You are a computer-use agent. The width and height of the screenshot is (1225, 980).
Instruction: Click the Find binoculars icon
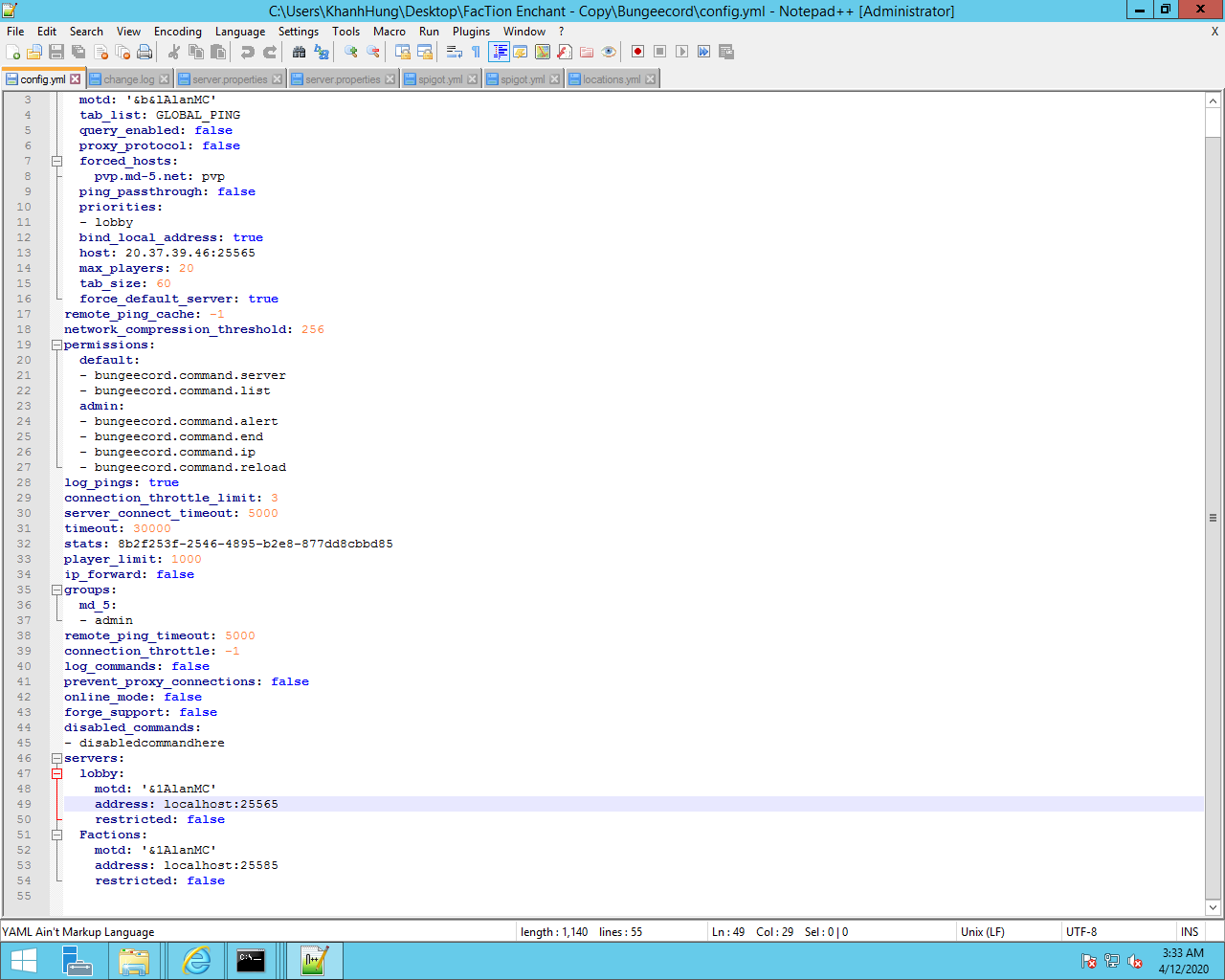click(x=299, y=52)
